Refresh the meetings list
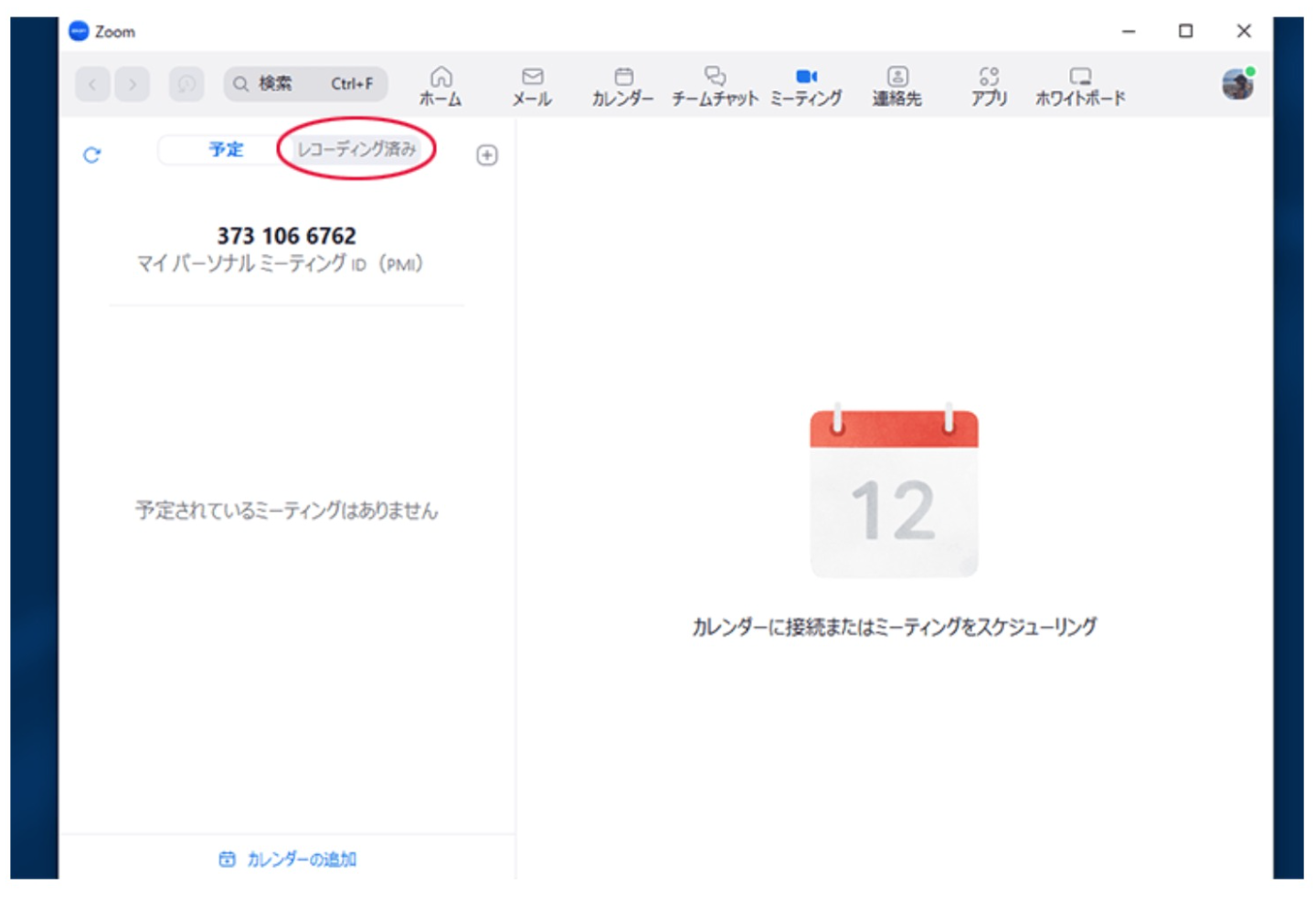Screen dimensions: 1316x897 (90, 155)
